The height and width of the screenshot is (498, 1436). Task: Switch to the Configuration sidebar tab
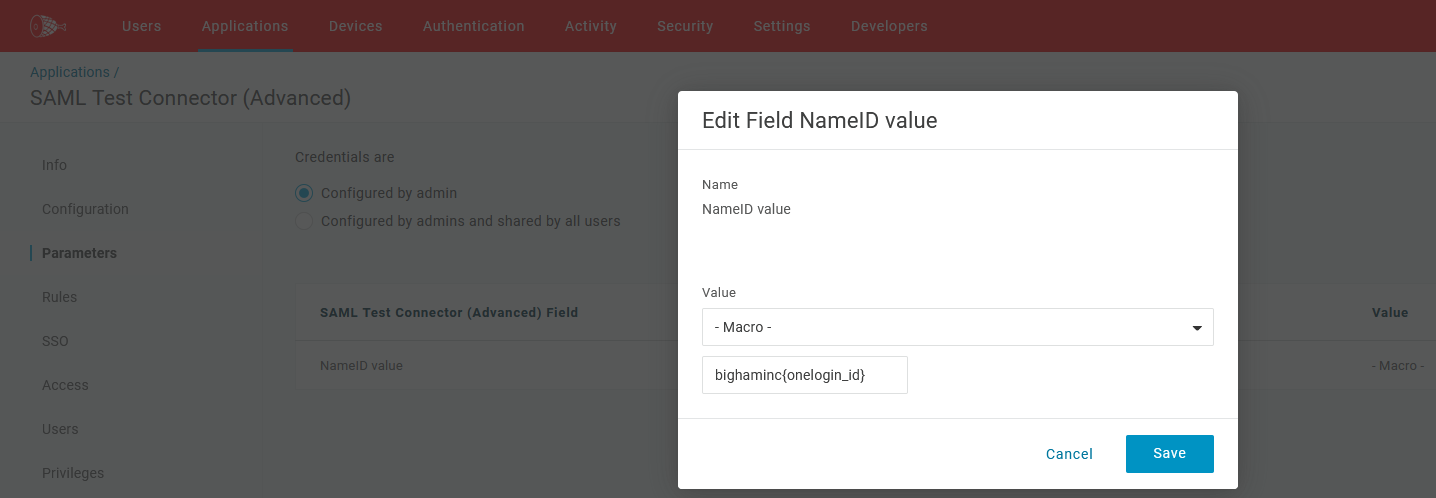coord(85,209)
